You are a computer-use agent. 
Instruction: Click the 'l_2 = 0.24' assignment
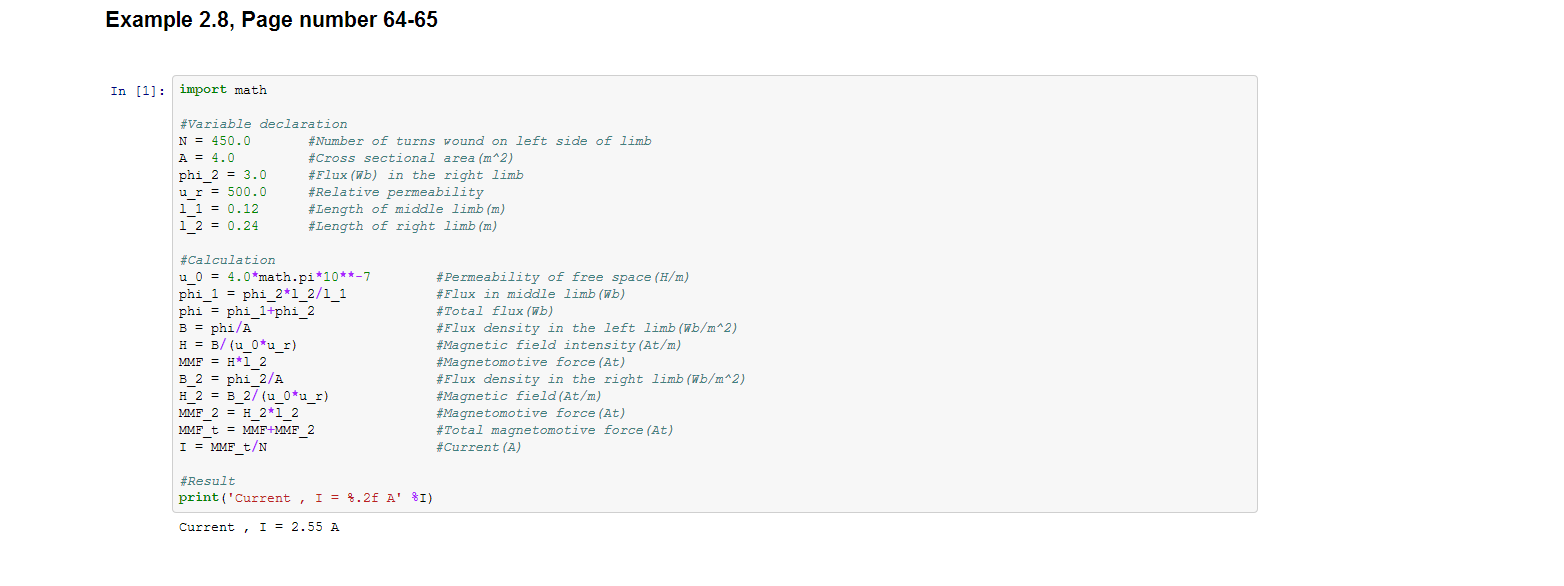coord(219,226)
